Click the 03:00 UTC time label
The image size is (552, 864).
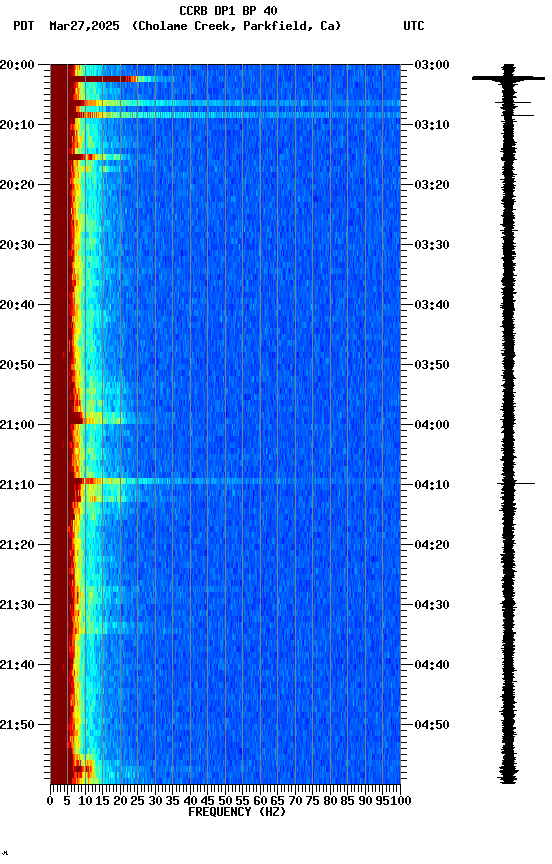tap(432, 65)
